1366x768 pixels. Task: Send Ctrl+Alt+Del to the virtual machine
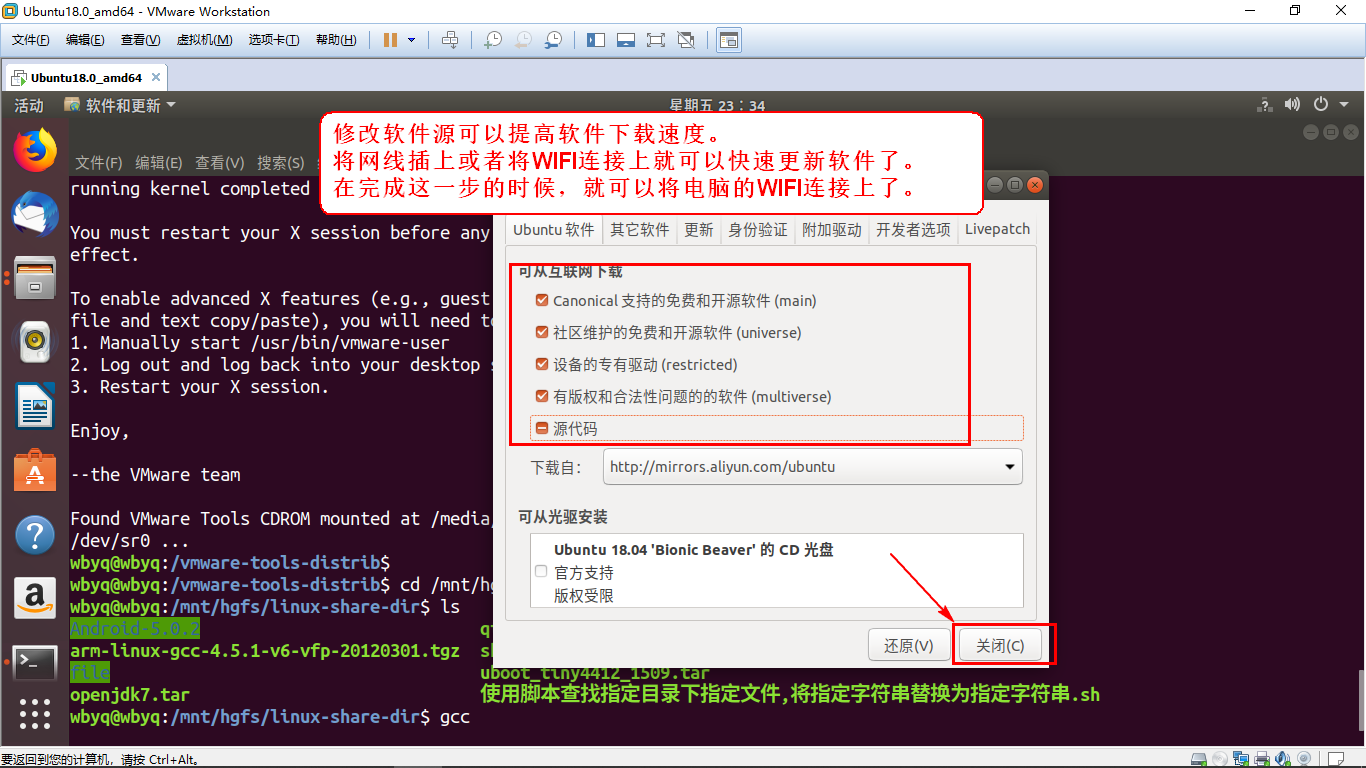(450, 40)
